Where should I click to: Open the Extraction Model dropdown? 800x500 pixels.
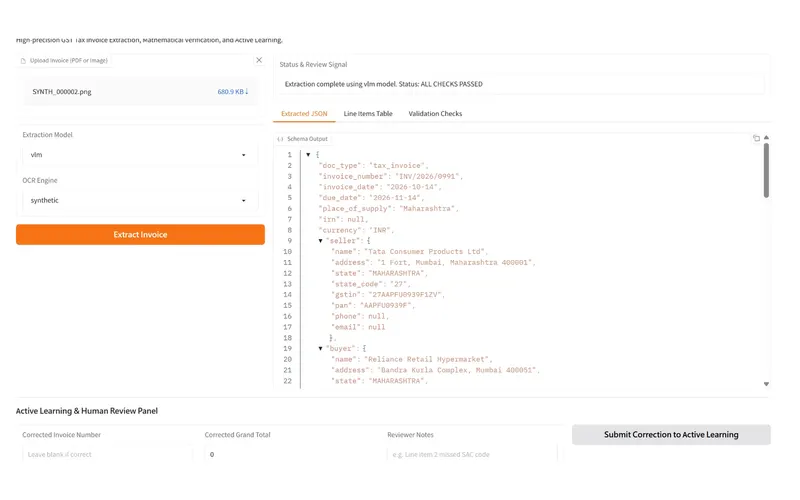point(140,155)
